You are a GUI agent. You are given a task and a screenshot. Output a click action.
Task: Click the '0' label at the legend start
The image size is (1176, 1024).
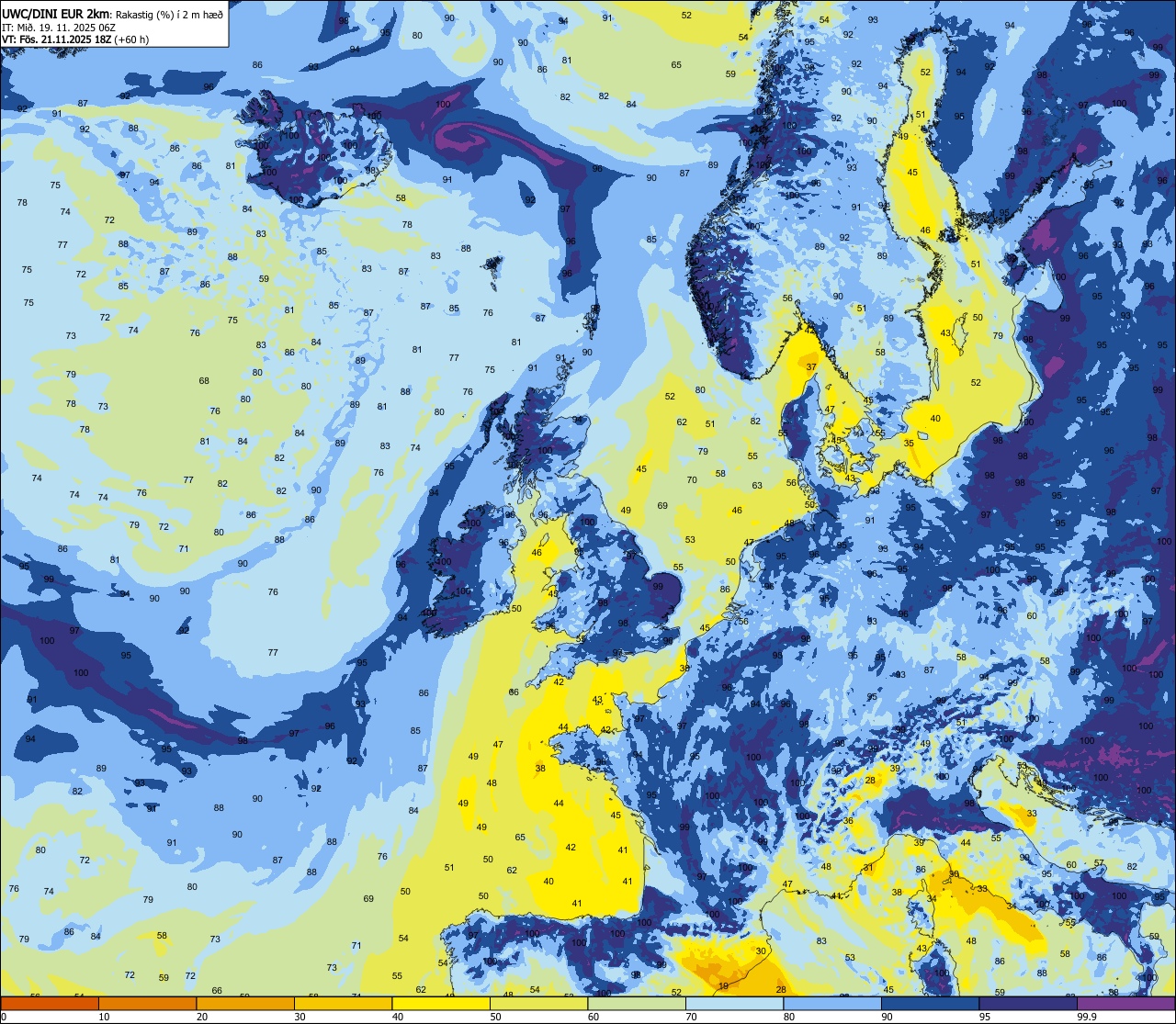[4, 1017]
